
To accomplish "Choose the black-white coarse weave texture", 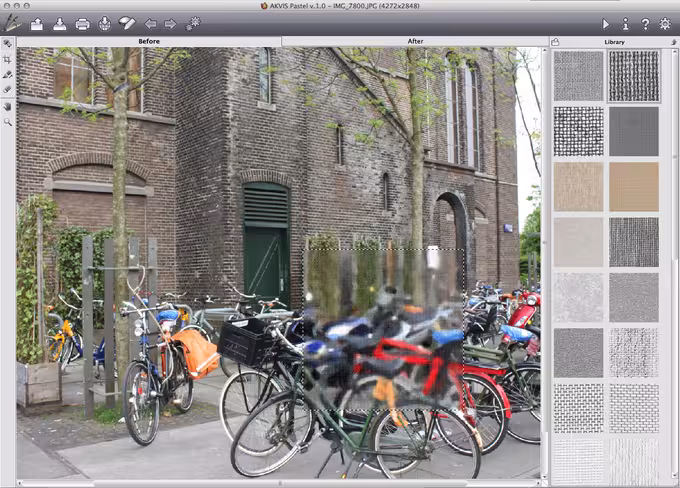I will tap(579, 131).
